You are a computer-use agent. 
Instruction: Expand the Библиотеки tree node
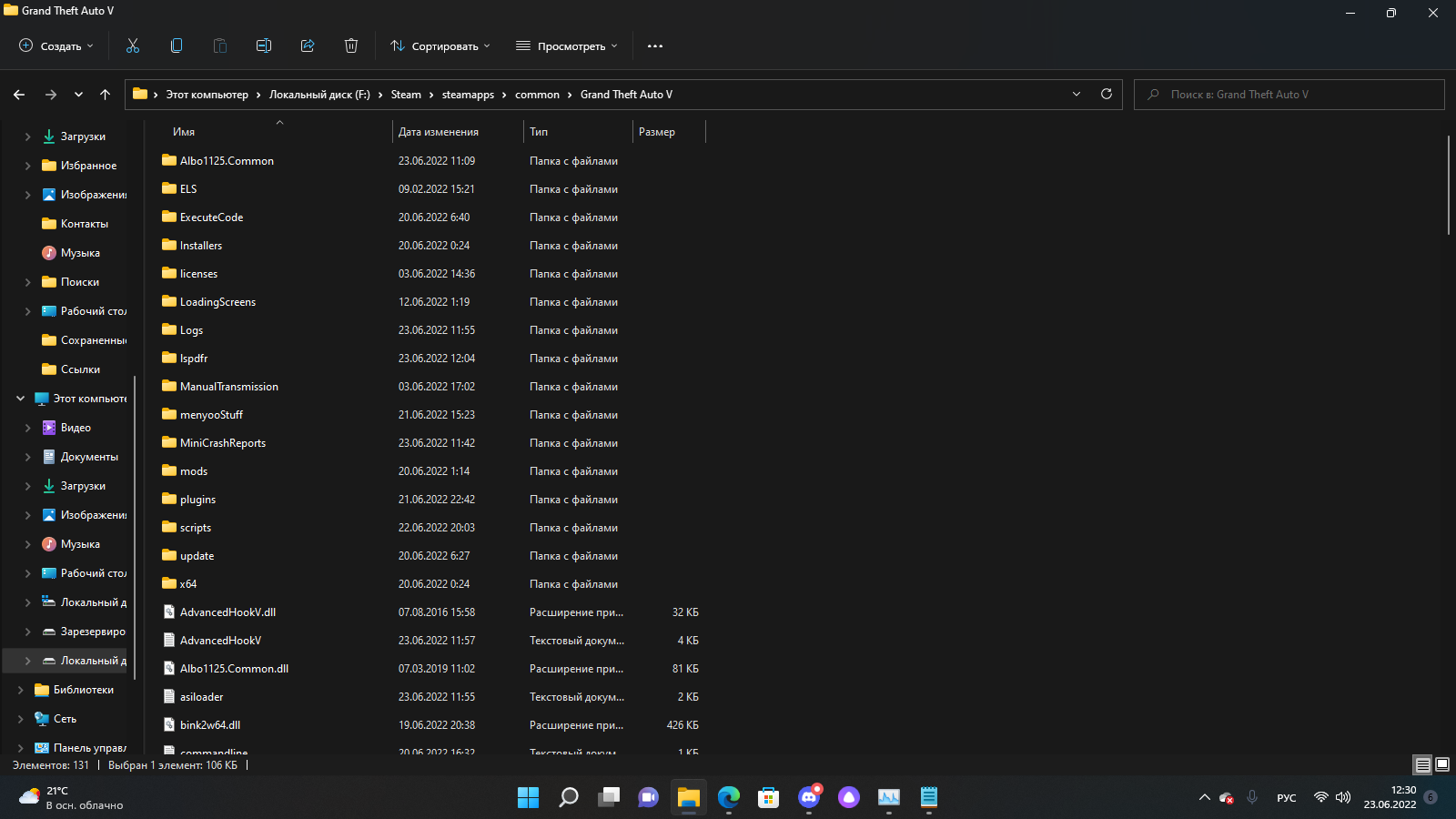pyautogui.click(x=21, y=690)
